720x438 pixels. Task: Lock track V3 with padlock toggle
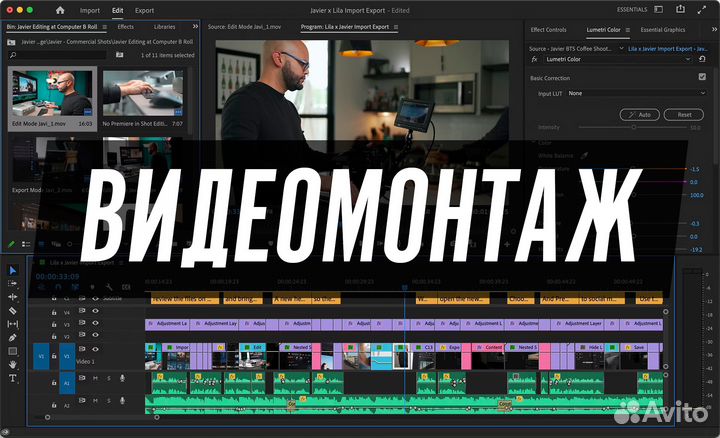(54, 324)
